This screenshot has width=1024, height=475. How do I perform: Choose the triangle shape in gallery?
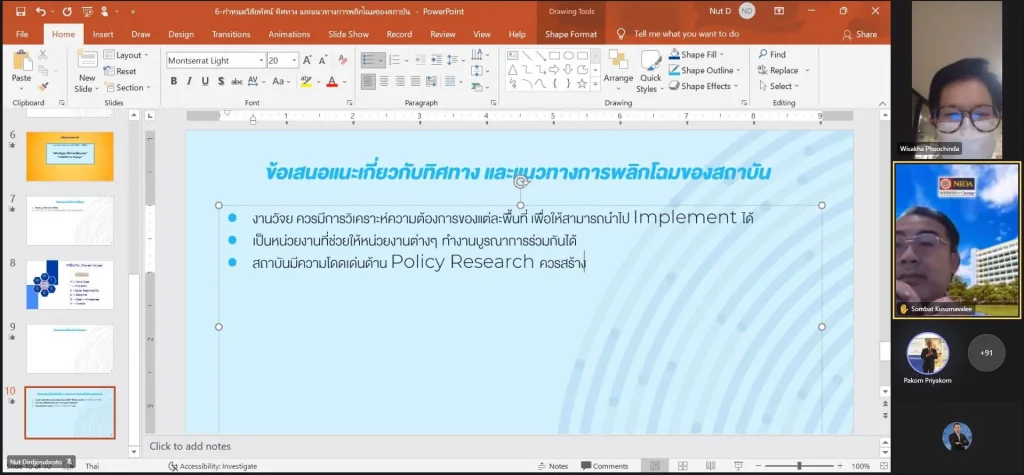(x=513, y=69)
